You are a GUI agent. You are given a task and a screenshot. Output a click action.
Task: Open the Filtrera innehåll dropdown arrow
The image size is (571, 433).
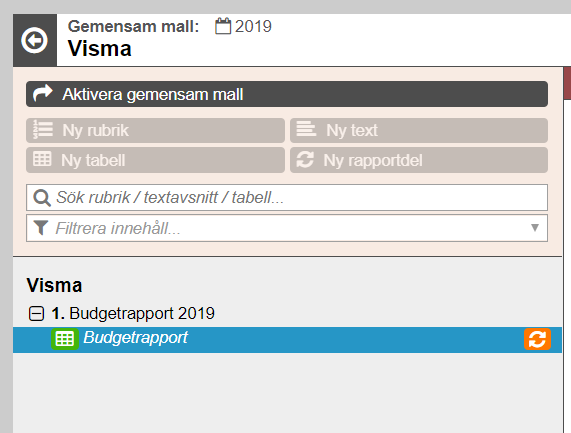tap(535, 228)
